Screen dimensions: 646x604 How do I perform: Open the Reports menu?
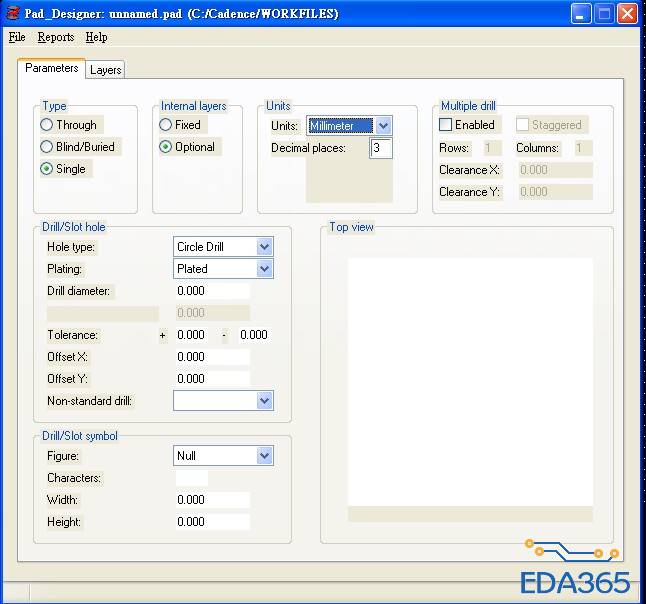(x=56, y=37)
